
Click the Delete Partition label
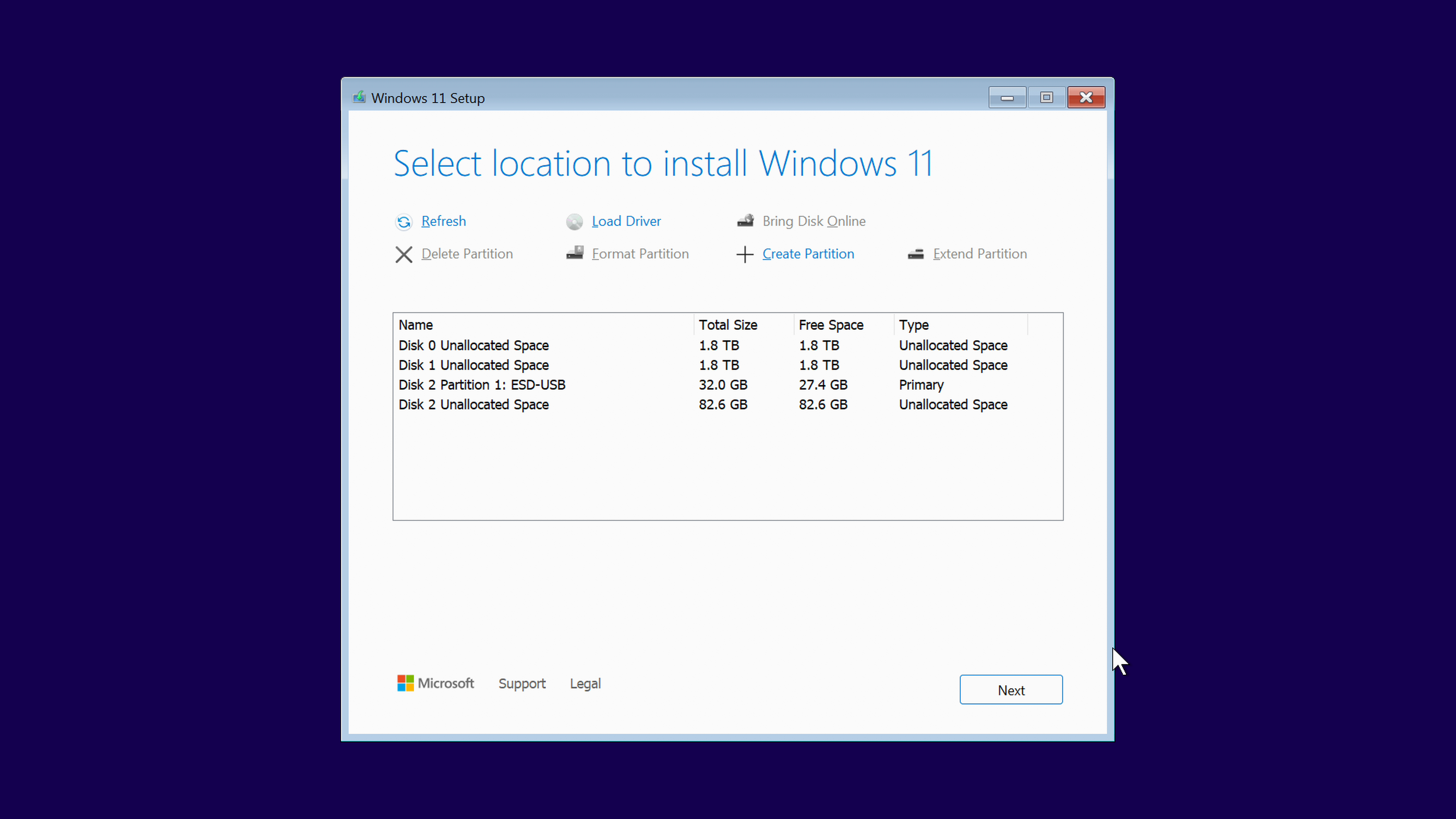[x=468, y=254]
